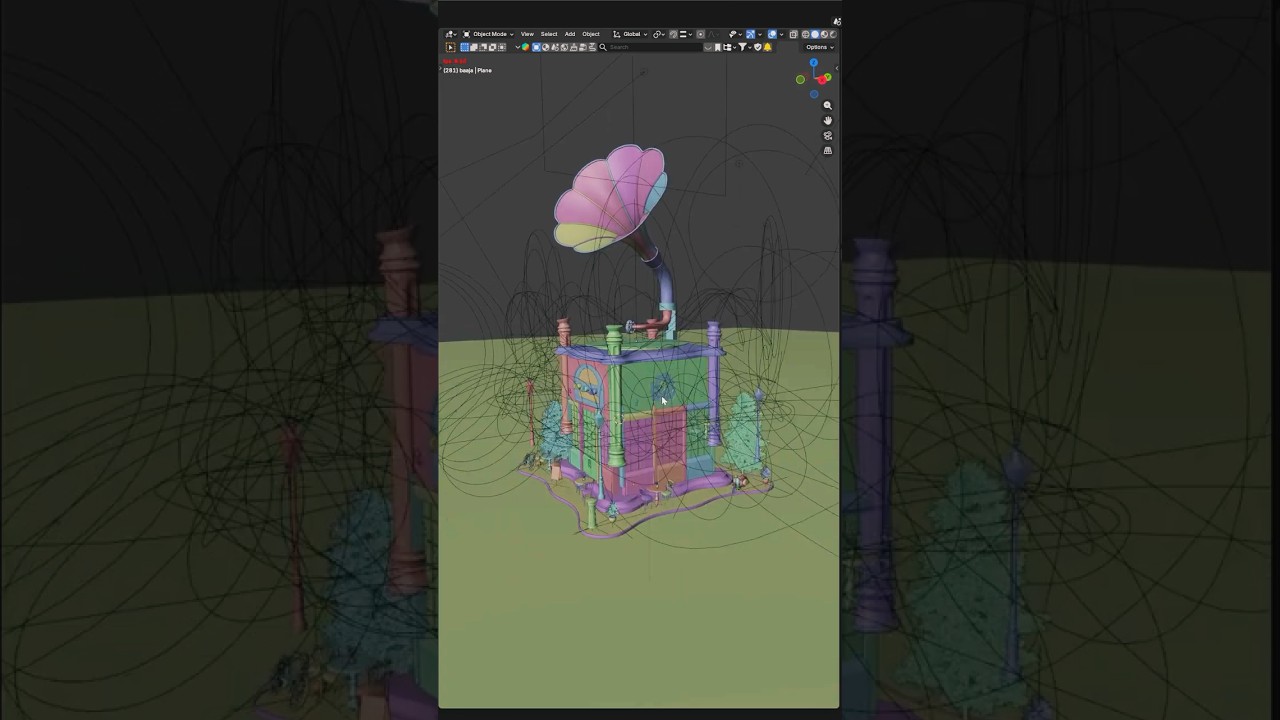Set selection mode to intersect
This screenshot has height=720, width=1280.
pyautogui.click(x=502, y=47)
